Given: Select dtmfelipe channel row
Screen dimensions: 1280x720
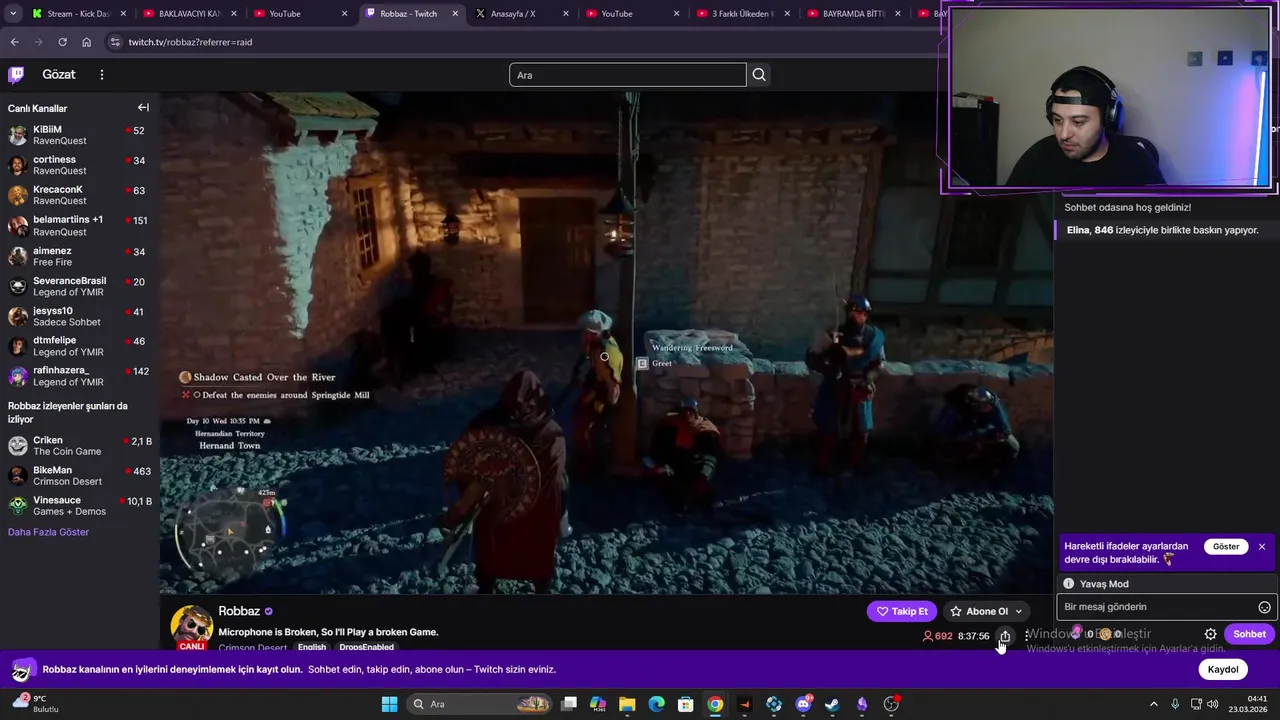Looking at the screenshot, I should 79,346.
